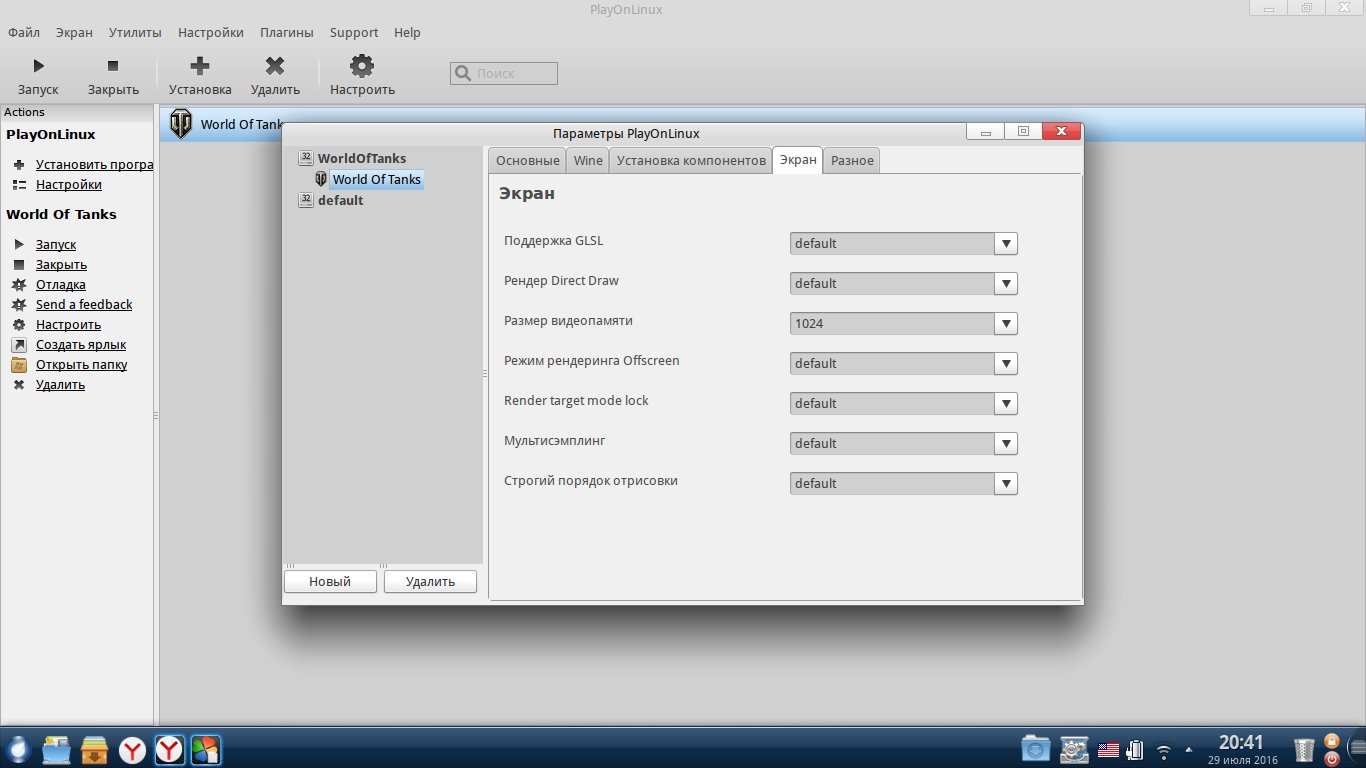Image resolution: width=1366 pixels, height=768 pixels.
Task: Click the World Of Tanks shortcut icon in dialog tree
Action: point(321,179)
